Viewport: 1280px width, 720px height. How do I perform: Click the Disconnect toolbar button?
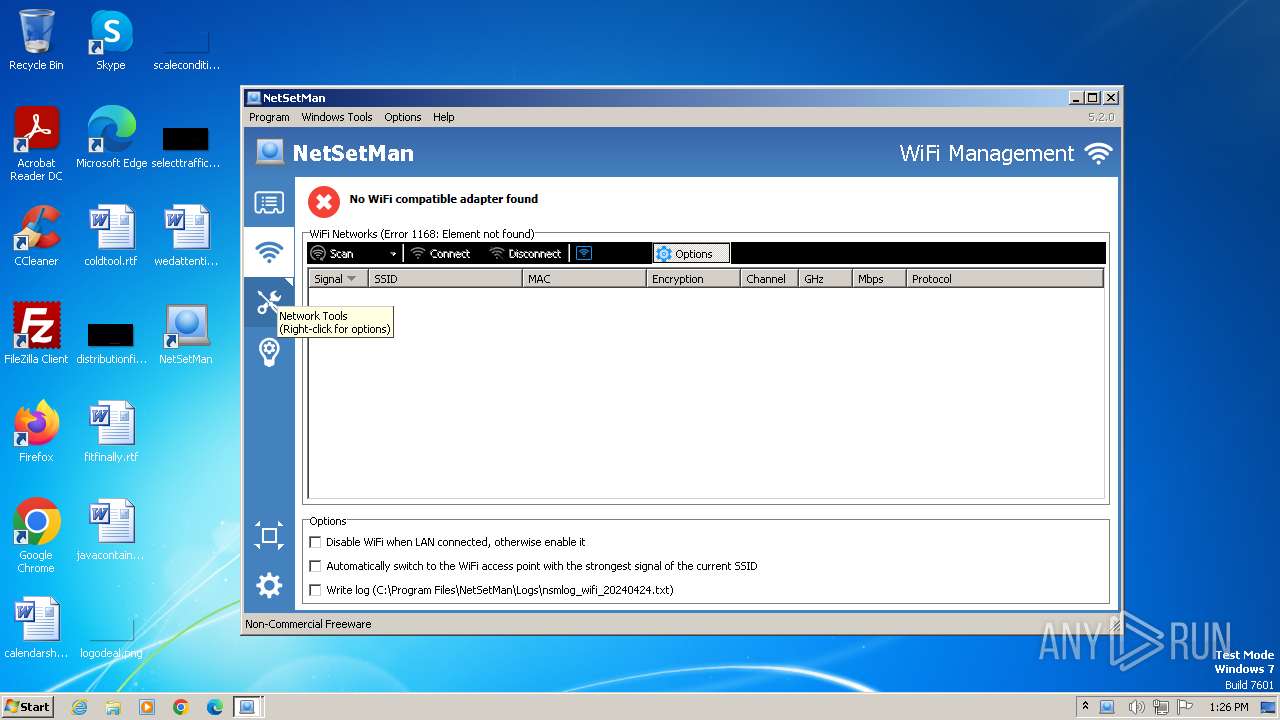525,254
